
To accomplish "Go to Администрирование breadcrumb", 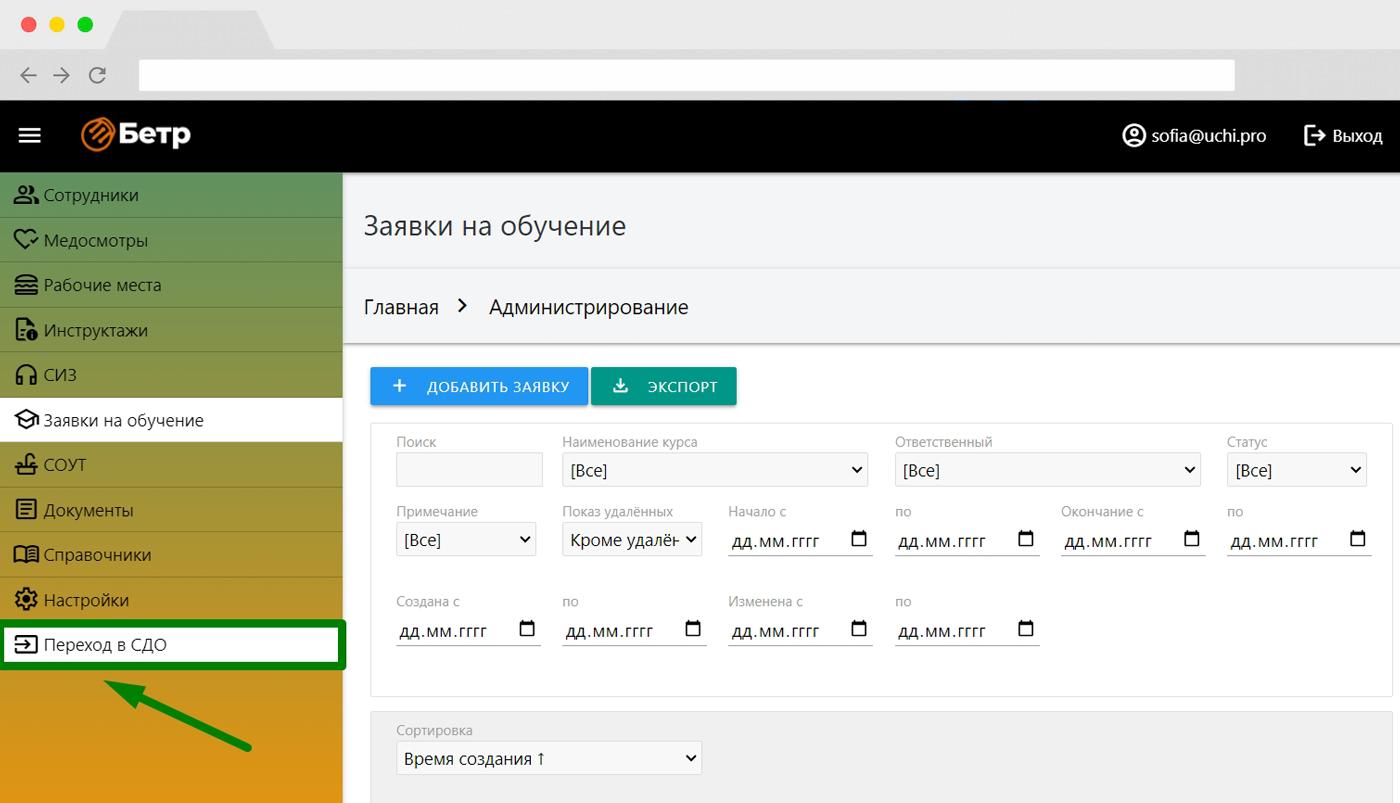I will pos(589,307).
